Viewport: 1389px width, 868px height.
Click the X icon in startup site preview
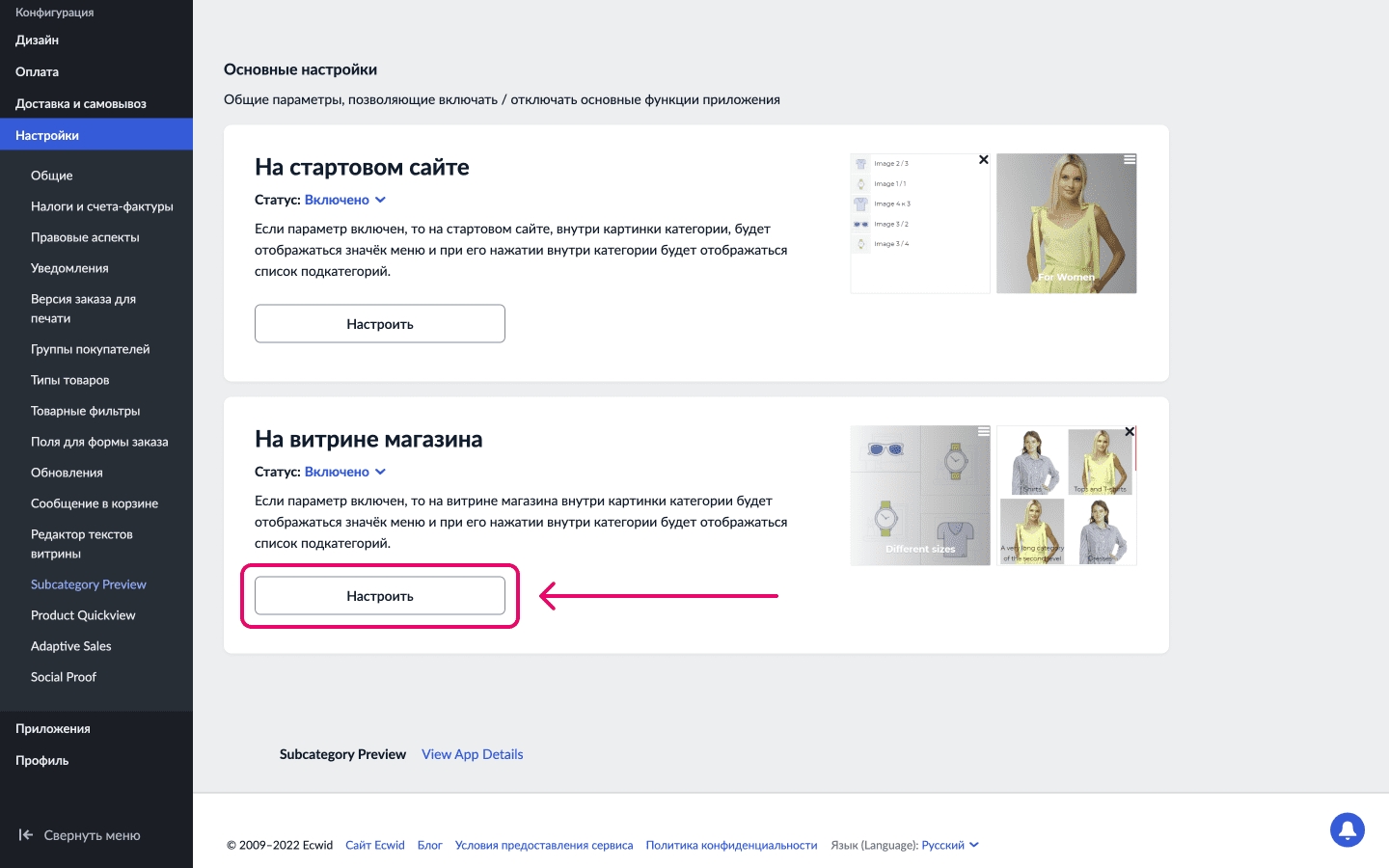pos(983,160)
